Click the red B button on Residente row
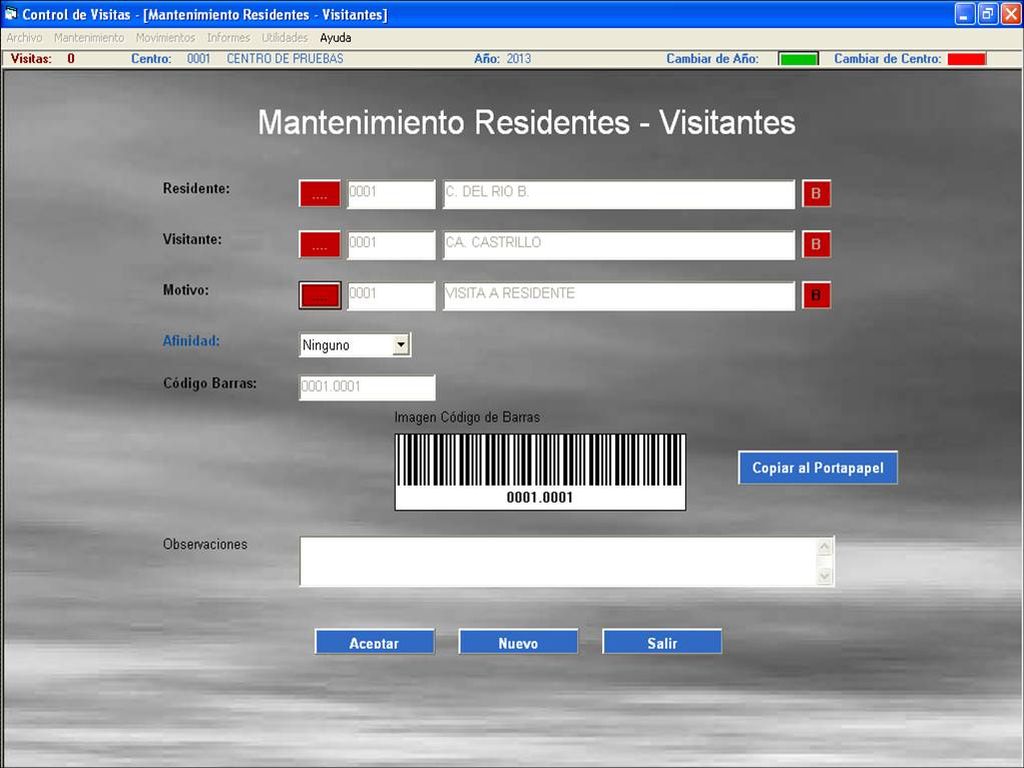 816,194
